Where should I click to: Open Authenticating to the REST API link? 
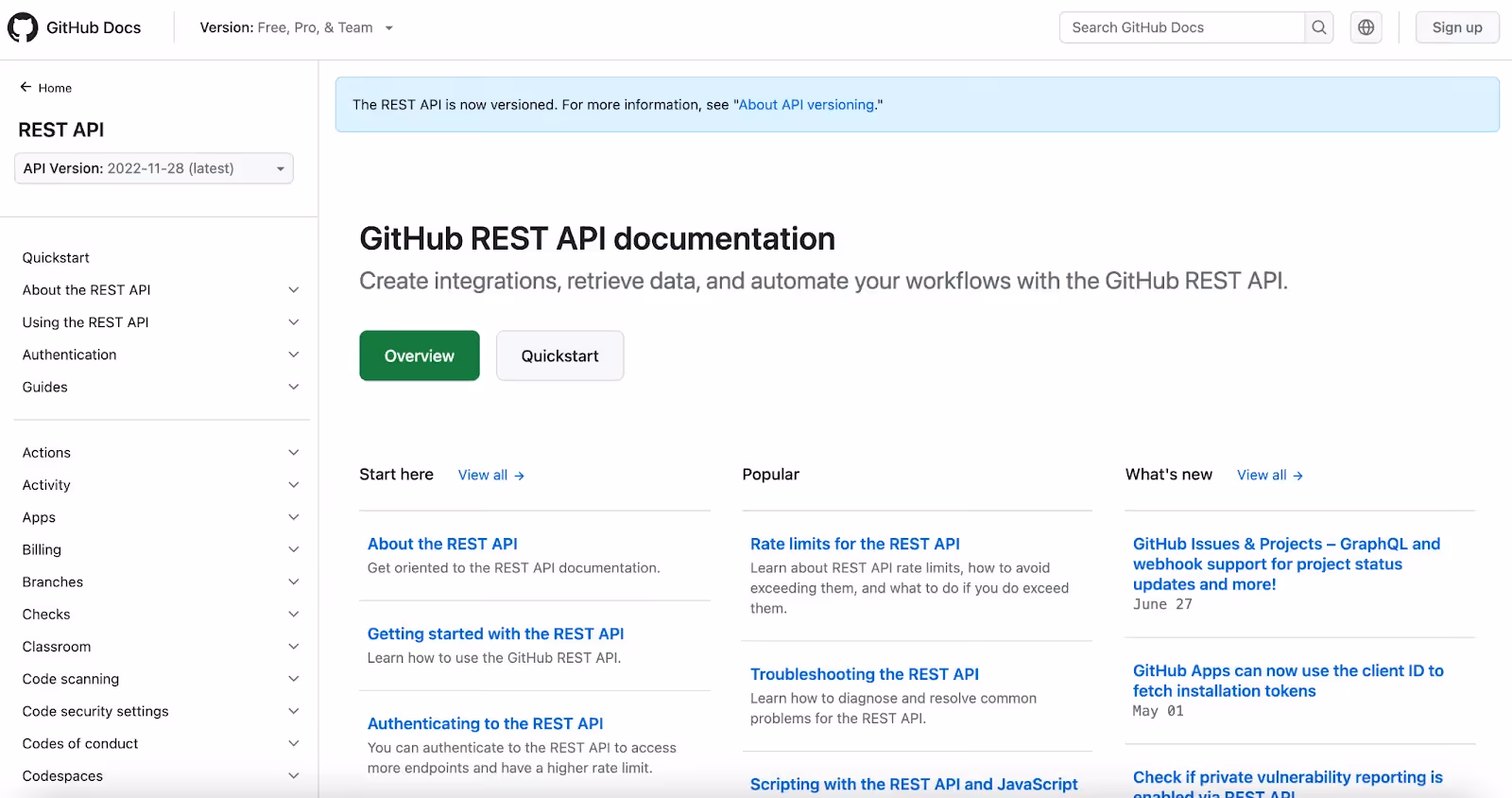tap(485, 723)
